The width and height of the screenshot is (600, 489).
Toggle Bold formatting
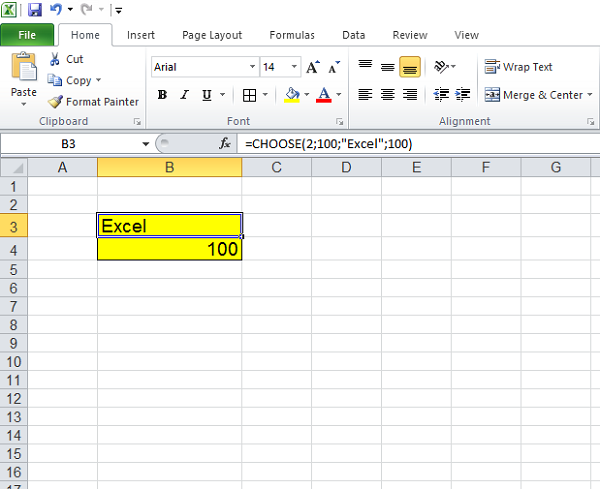pos(162,95)
